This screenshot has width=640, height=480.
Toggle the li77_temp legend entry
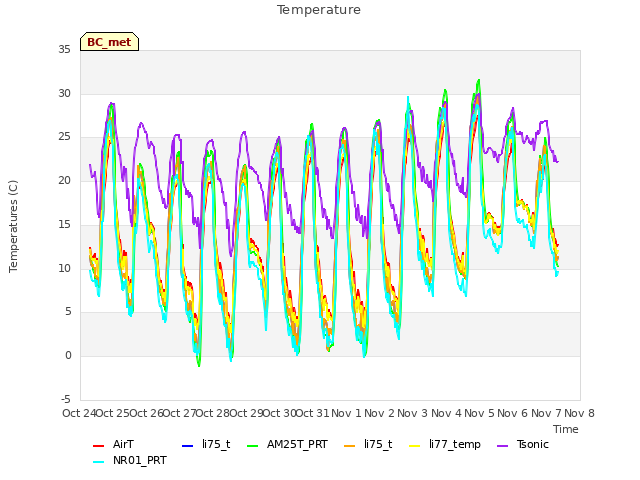[x=445, y=444]
